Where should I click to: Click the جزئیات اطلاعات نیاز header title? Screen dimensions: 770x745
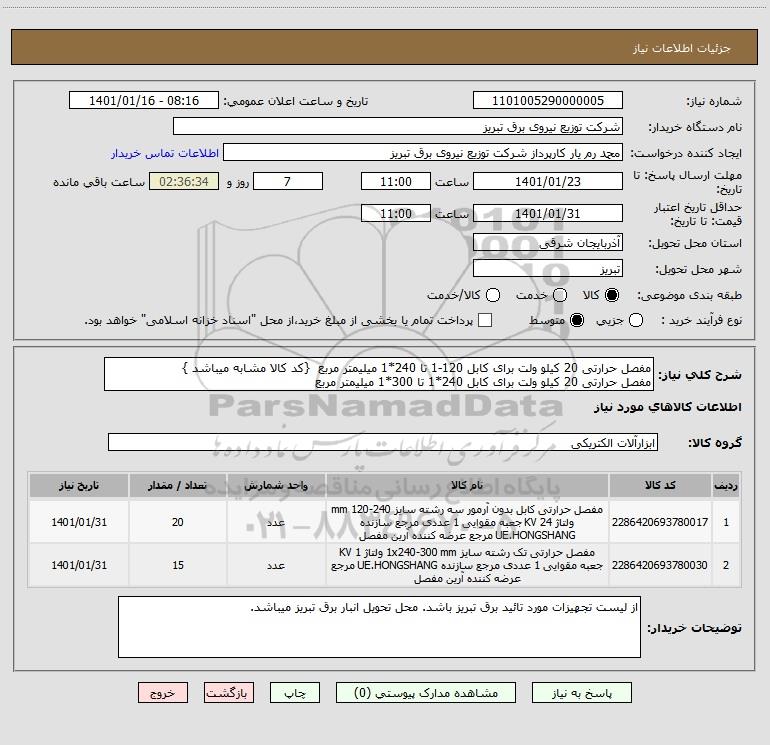click(x=681, y=48)
